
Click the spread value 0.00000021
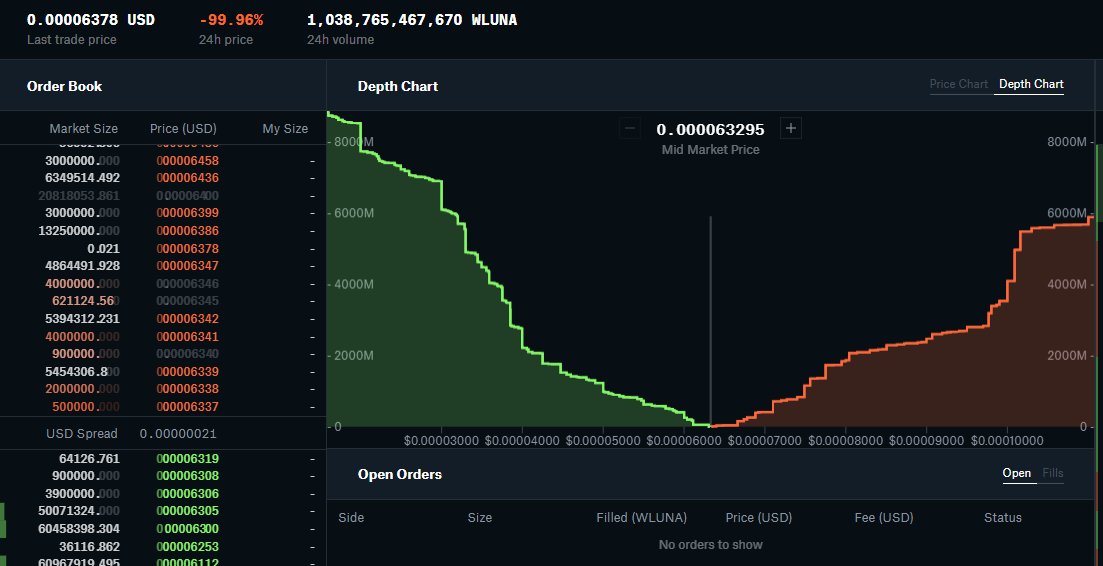click(x=178, y=434)
